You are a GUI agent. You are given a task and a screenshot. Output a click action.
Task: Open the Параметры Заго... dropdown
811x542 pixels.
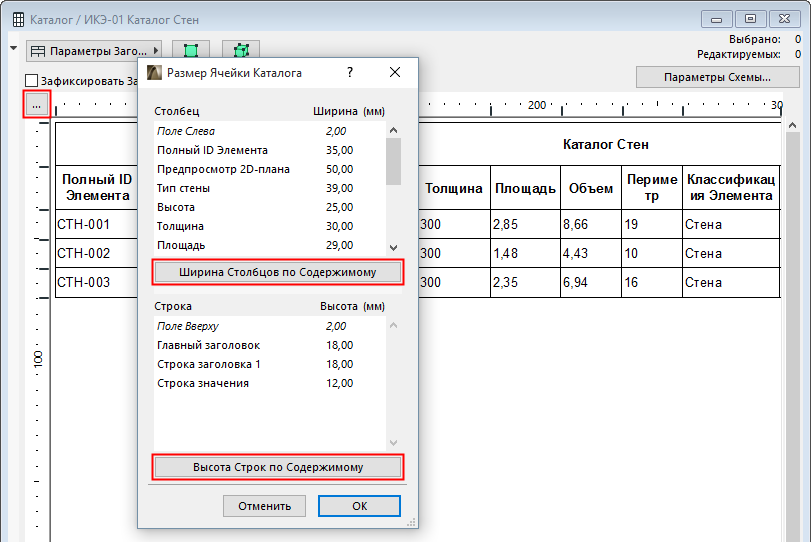pos(94,51)
